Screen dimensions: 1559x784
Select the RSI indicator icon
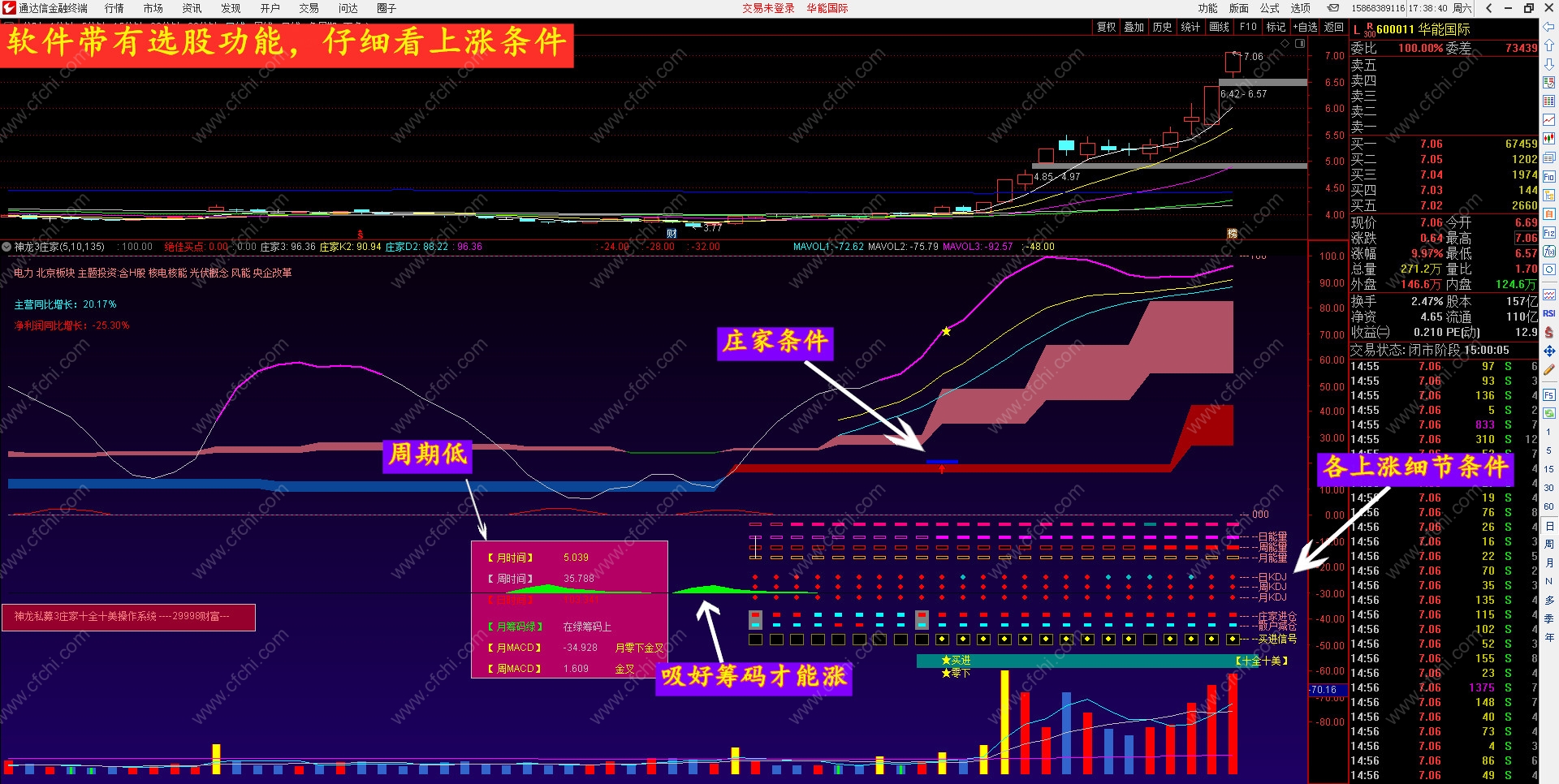click(x=1549, y=313)
